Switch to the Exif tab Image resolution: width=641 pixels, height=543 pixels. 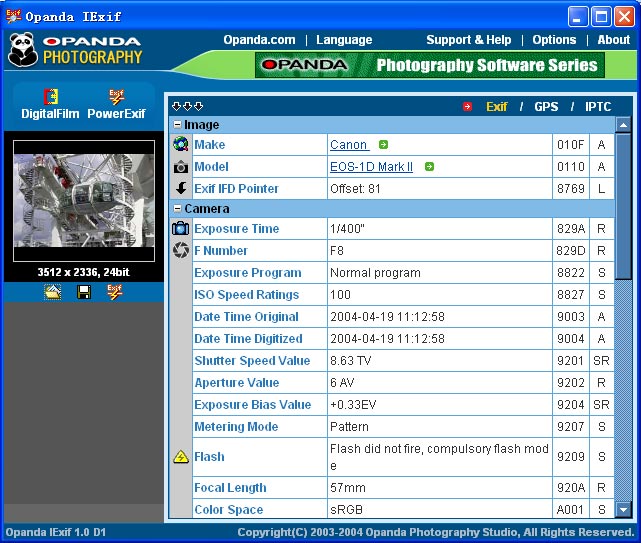pyautogui.click(x=496, y=107)
